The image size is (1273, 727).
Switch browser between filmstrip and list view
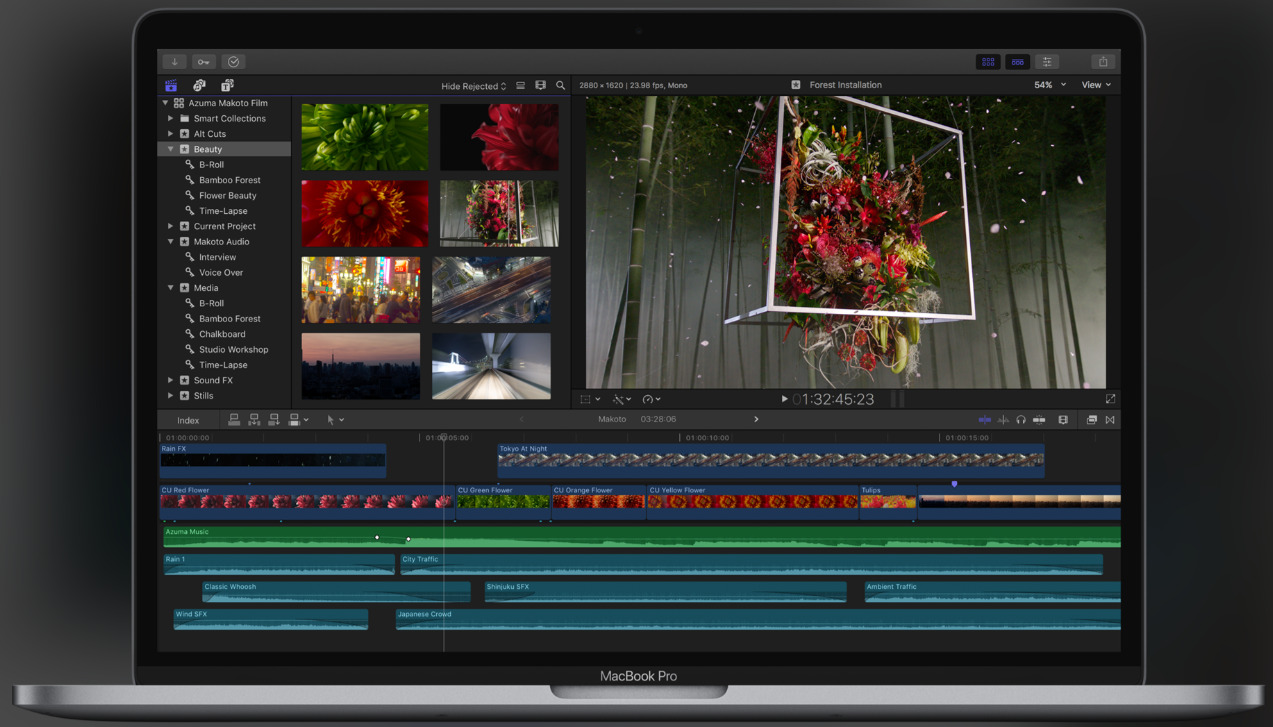tap(521, 86)
